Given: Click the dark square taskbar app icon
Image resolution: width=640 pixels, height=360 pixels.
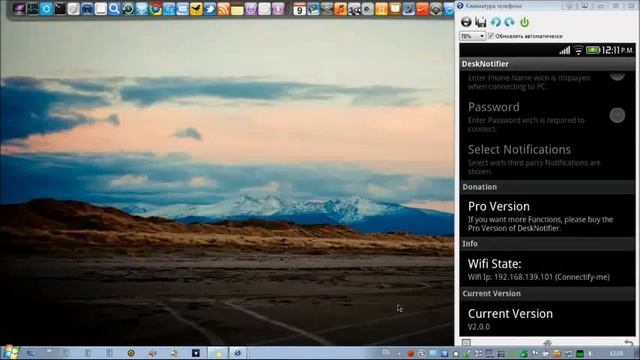Looking at the screenshot, I should [x=196, y=353].
